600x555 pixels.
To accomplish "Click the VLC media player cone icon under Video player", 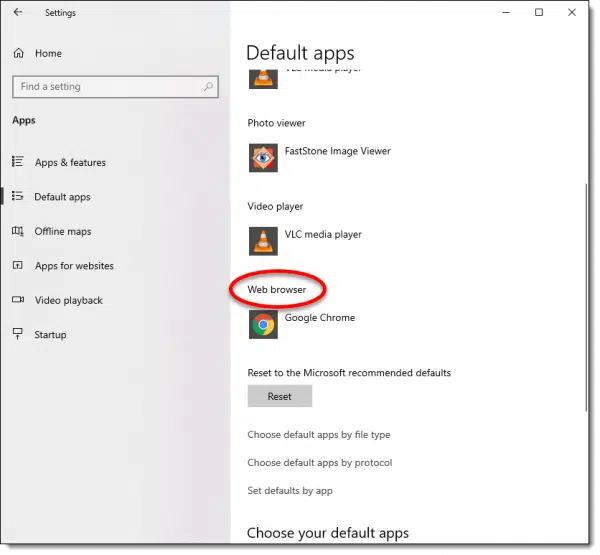I will 263,241.
